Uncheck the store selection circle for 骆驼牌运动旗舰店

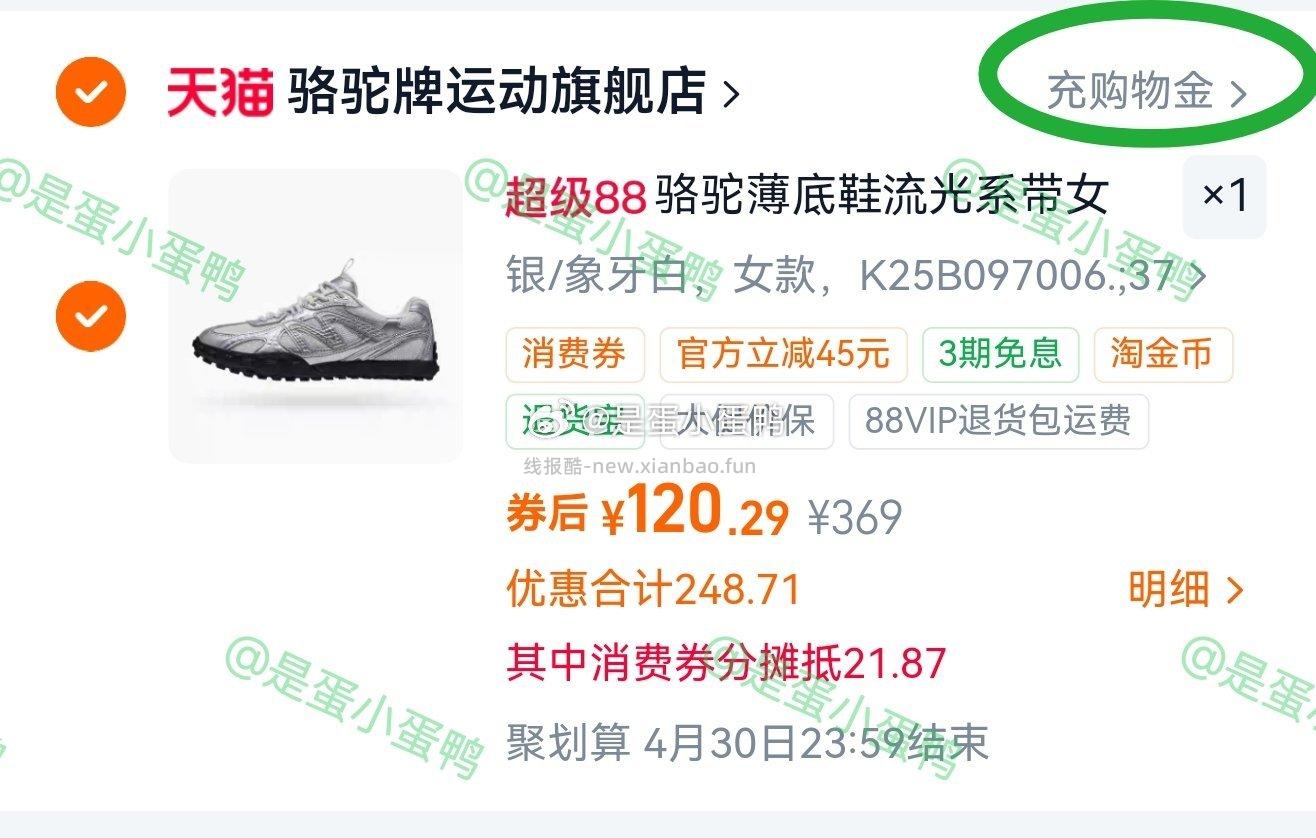[x=91, y=92]
